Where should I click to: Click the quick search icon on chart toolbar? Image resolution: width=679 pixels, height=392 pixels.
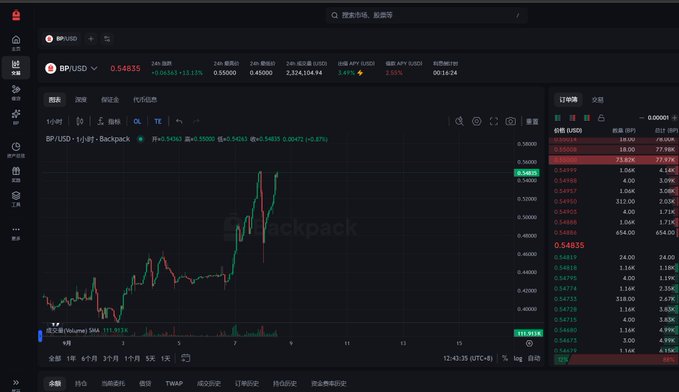[459, 121]
